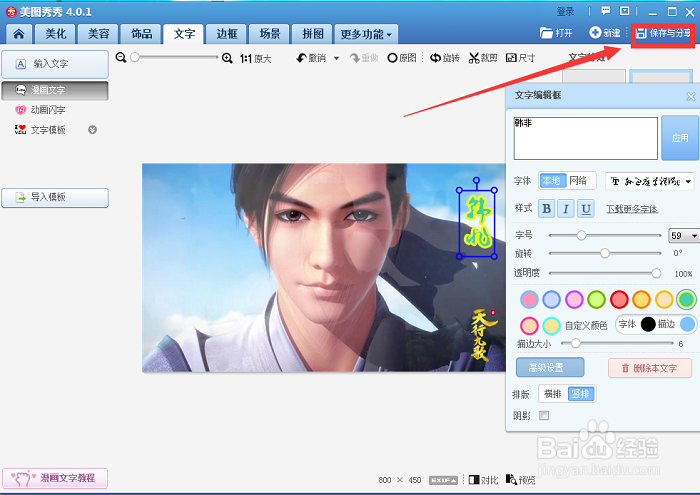The height and width of the screenshot is (495, 700).
Task: Click the 登录 link
Action: [565, 12]
